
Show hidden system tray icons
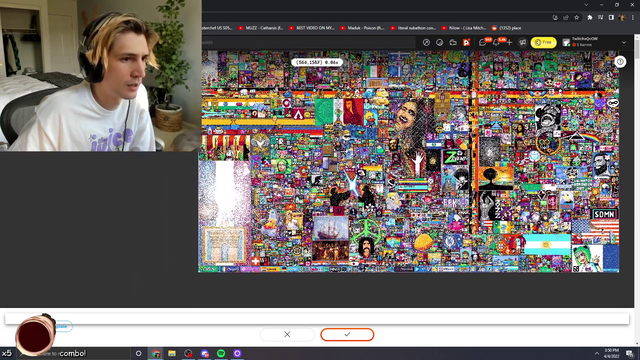coord(597,353)
